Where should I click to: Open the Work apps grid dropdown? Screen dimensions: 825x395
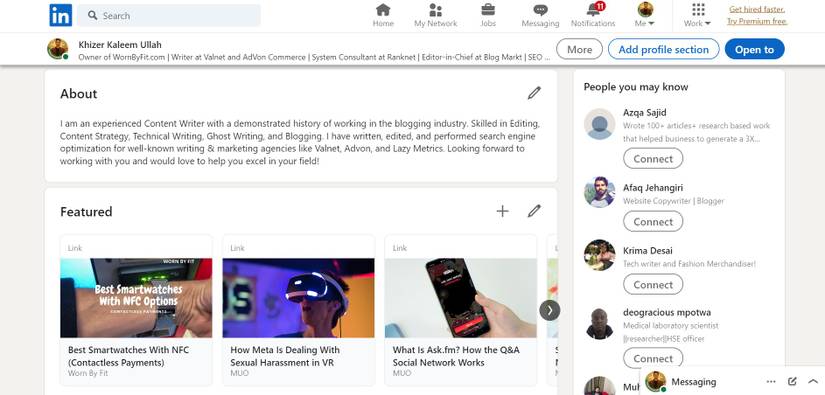point(698,15)
